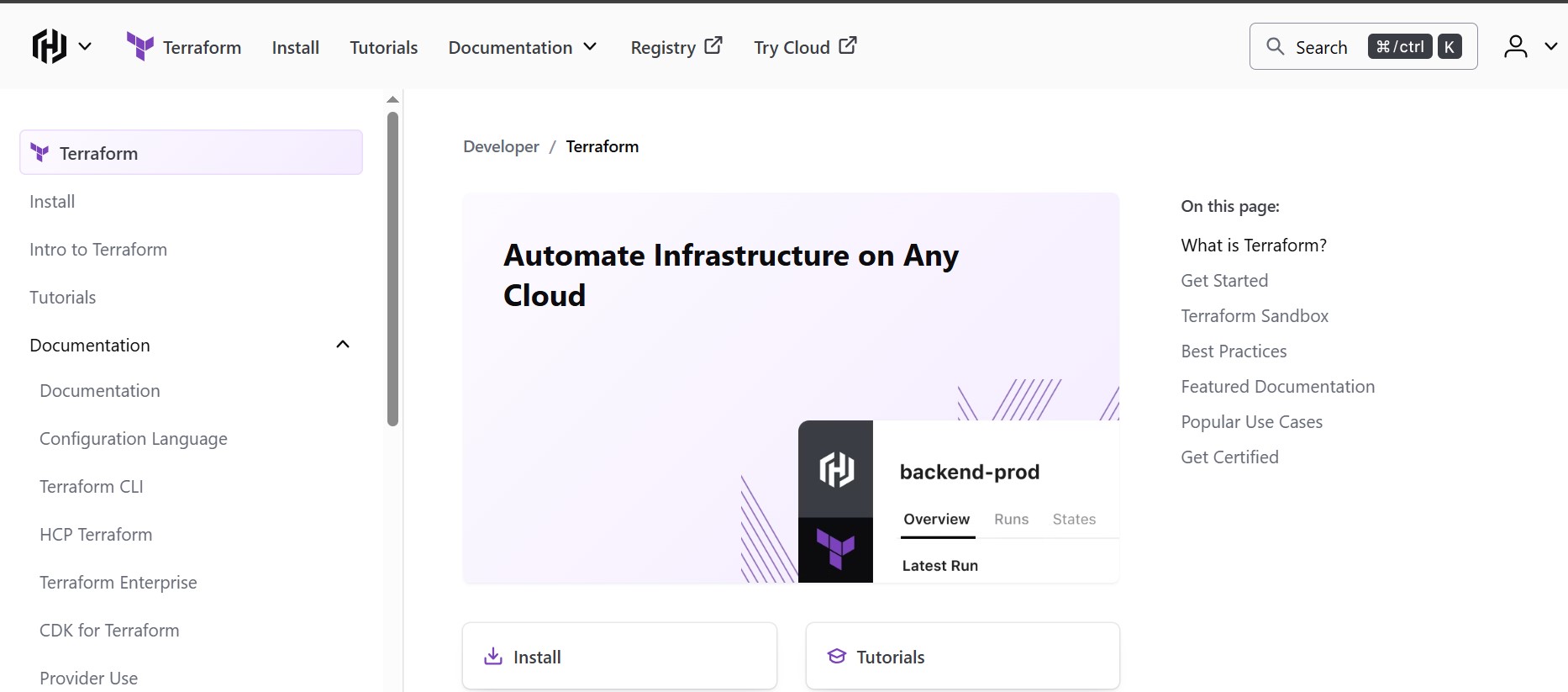Viewport: 1568px width, 692px height.
Task: Open the nested Documentation sidebar link
Action: click(100, 391)
